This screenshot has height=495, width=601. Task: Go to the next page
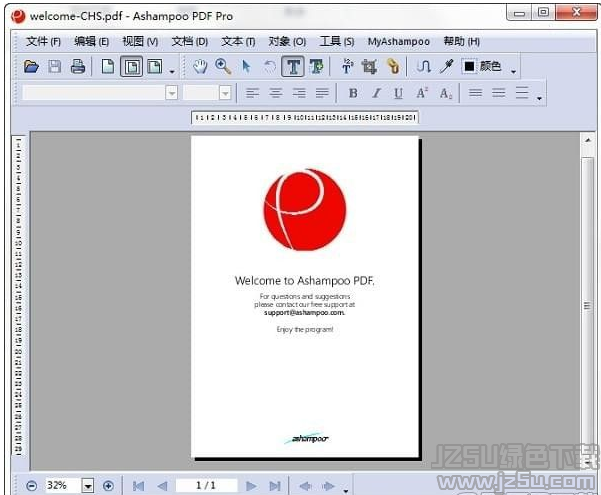pos(251,486)
